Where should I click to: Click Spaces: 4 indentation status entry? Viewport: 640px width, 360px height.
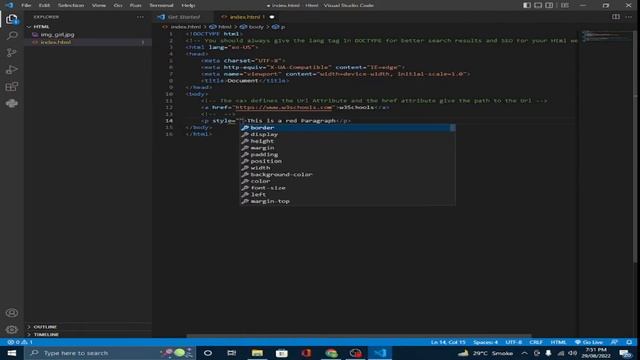coord(485,342)
